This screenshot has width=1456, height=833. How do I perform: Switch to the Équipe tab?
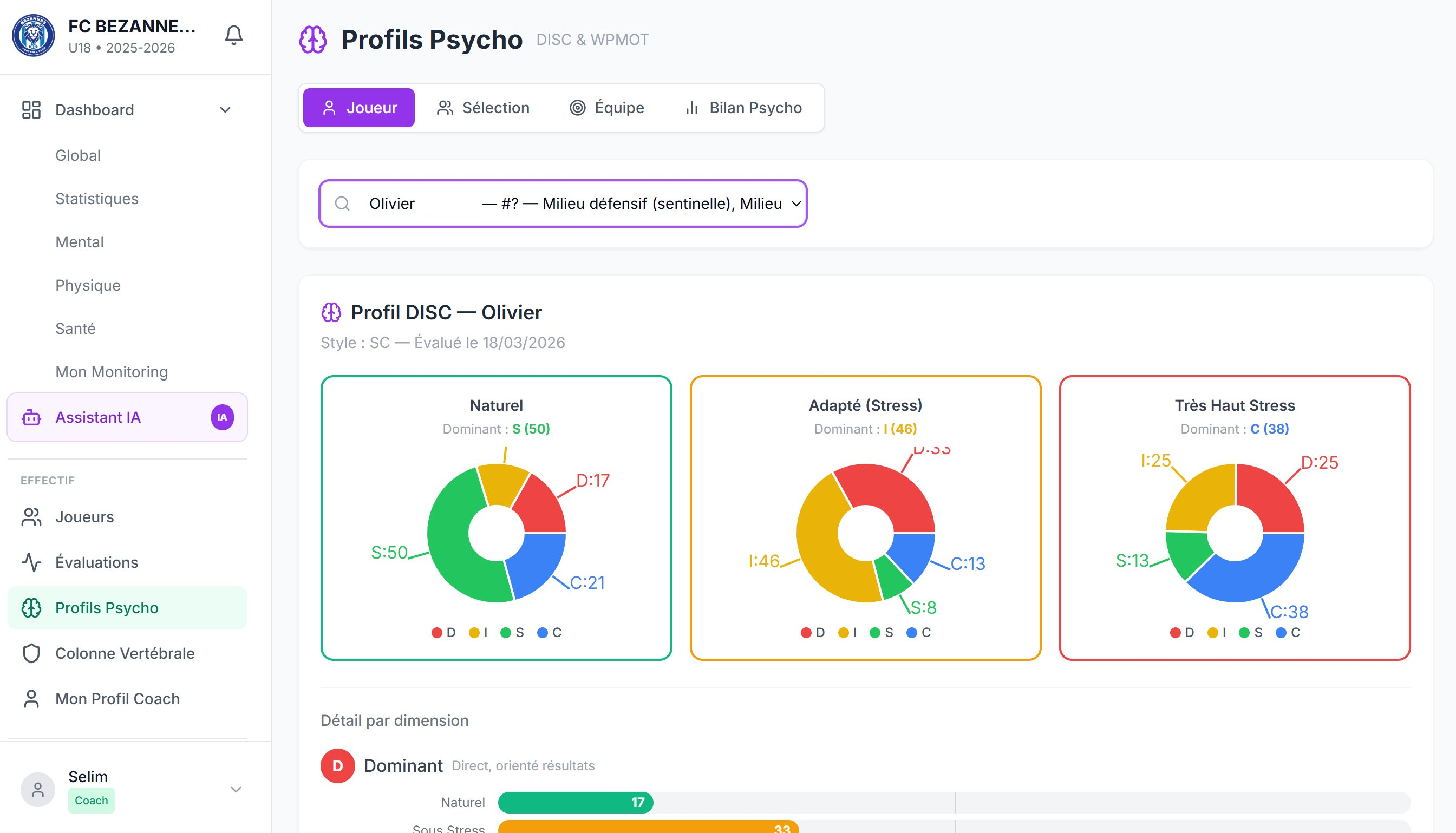click(x=606, y=108)
